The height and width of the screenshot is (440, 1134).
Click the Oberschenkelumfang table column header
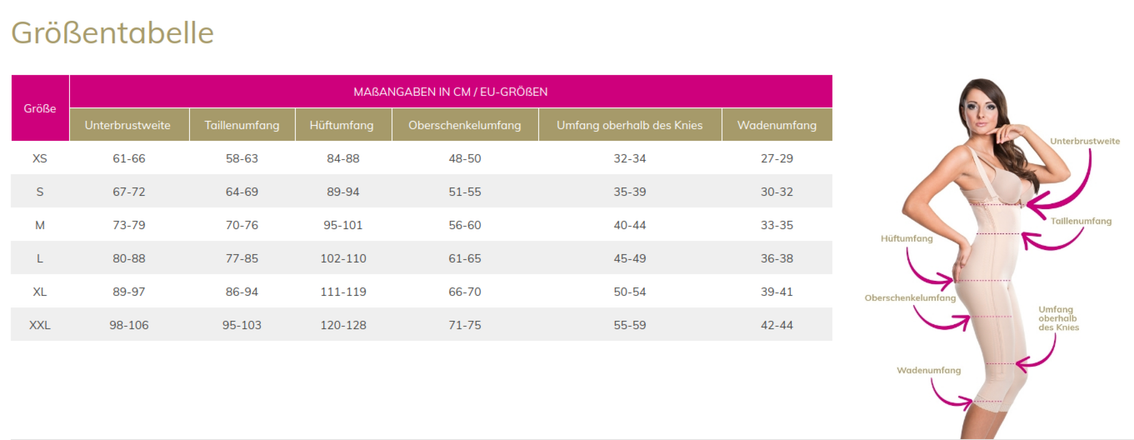point(457,125)
